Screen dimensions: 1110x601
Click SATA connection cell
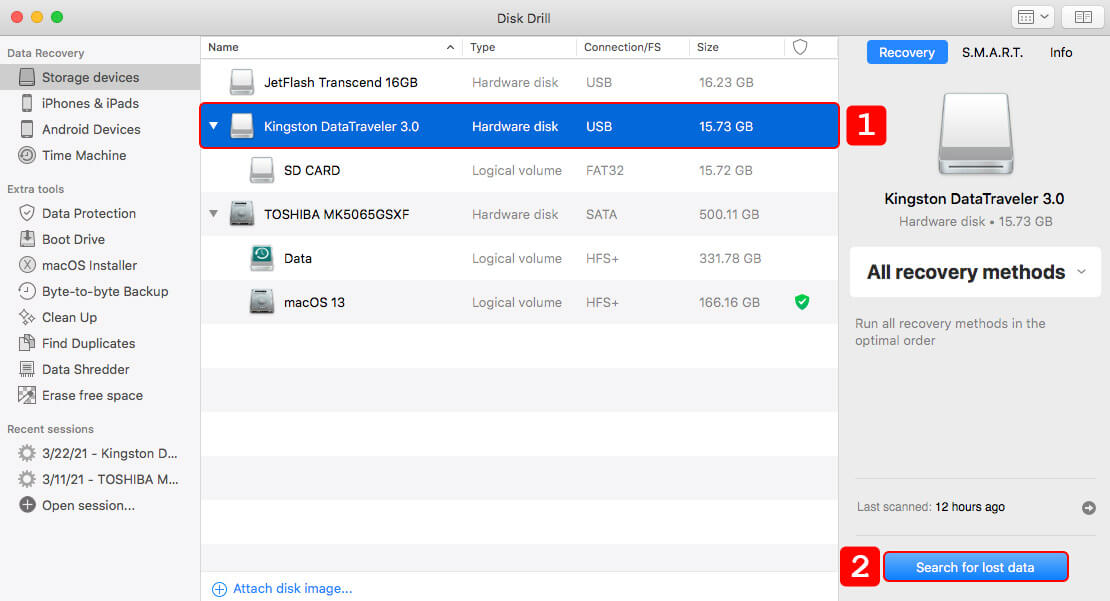601,214
